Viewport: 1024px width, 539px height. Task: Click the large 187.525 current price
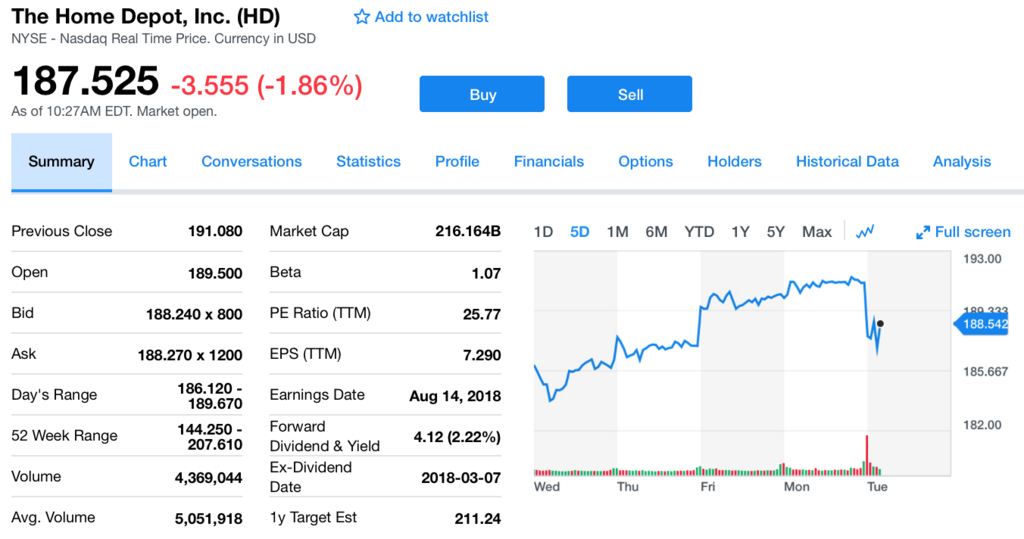point(85,81)
